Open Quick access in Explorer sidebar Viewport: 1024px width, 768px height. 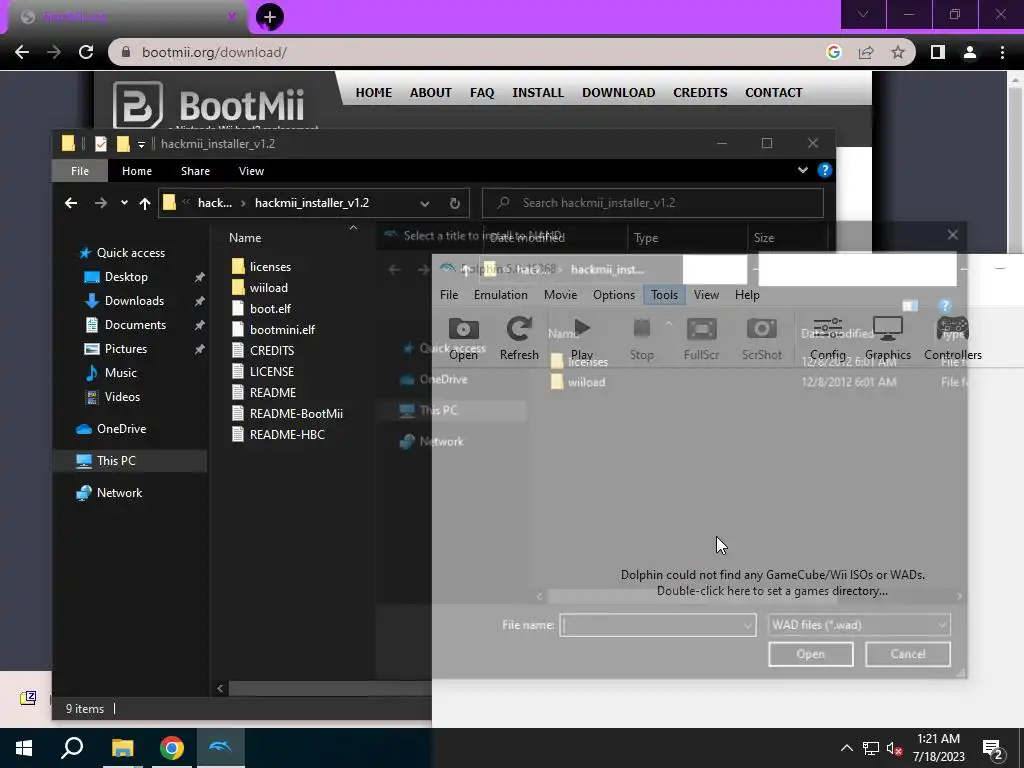122,253
